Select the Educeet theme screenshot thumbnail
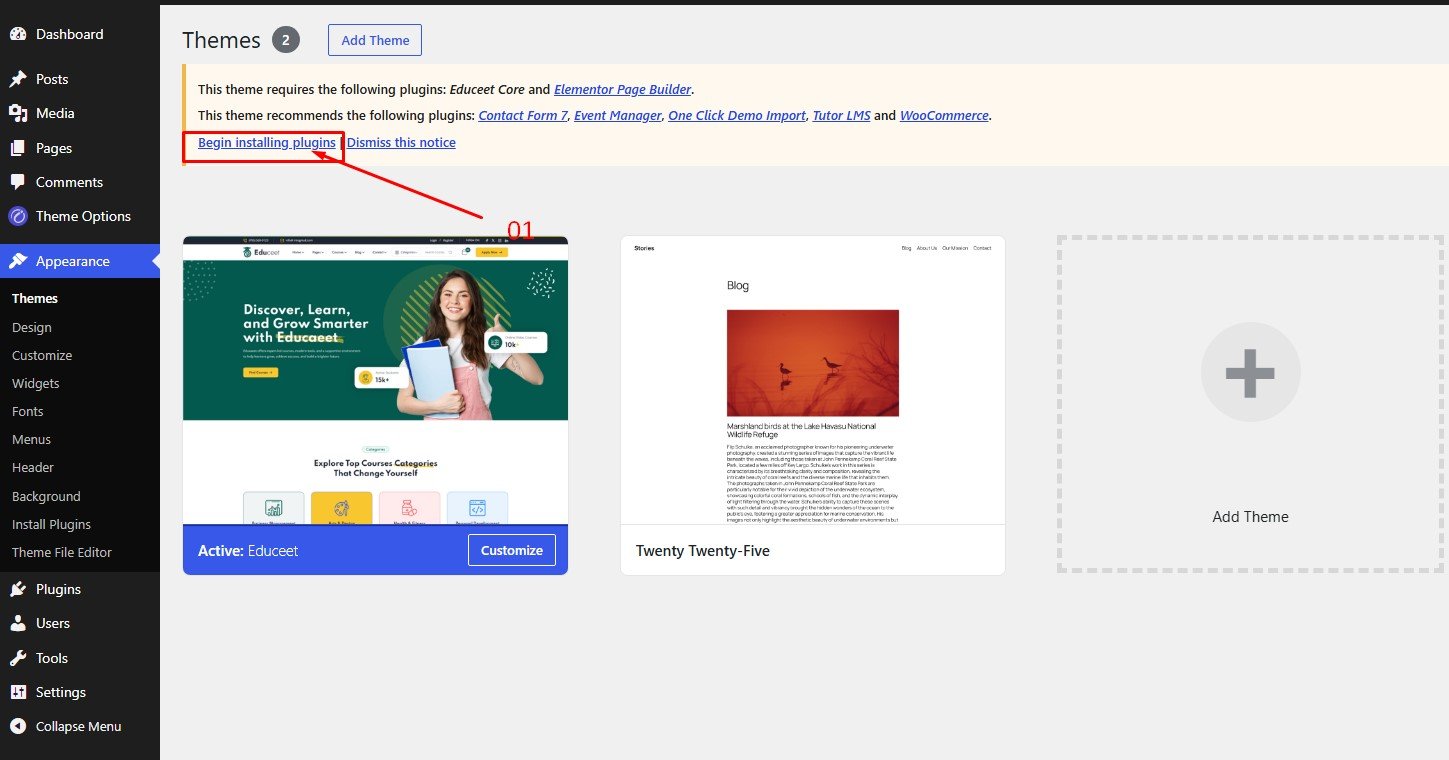This screenshot has height=760, width=1449. (375, 380)
